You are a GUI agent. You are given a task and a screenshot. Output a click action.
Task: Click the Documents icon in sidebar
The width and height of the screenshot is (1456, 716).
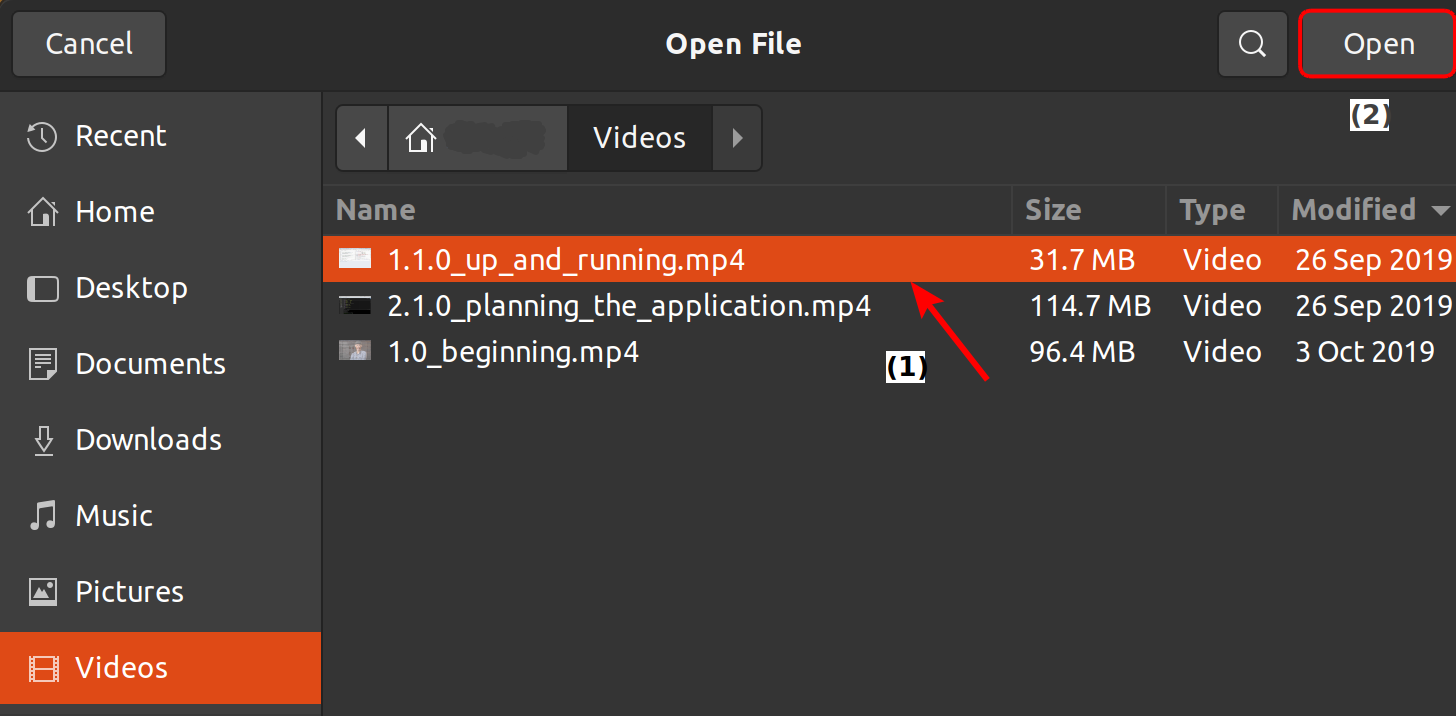(43, 364)
